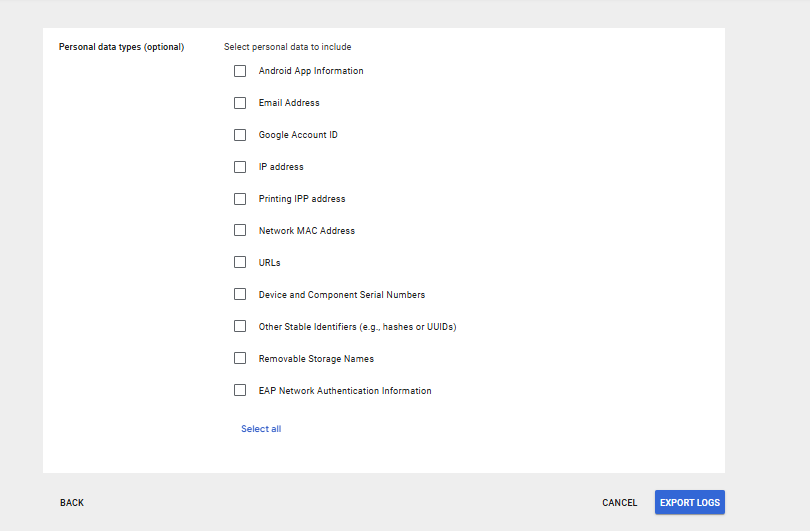810x531 pixels.
Task: Toggle the Network MAC Address checkbox
Action: point(240,230)
